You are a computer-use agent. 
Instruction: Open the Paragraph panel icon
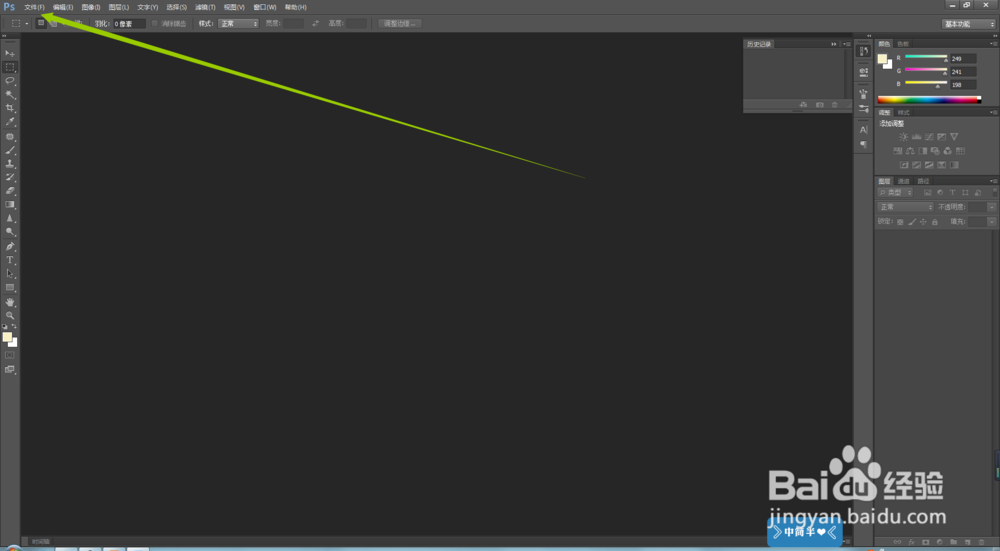click(x=864, y=145)
